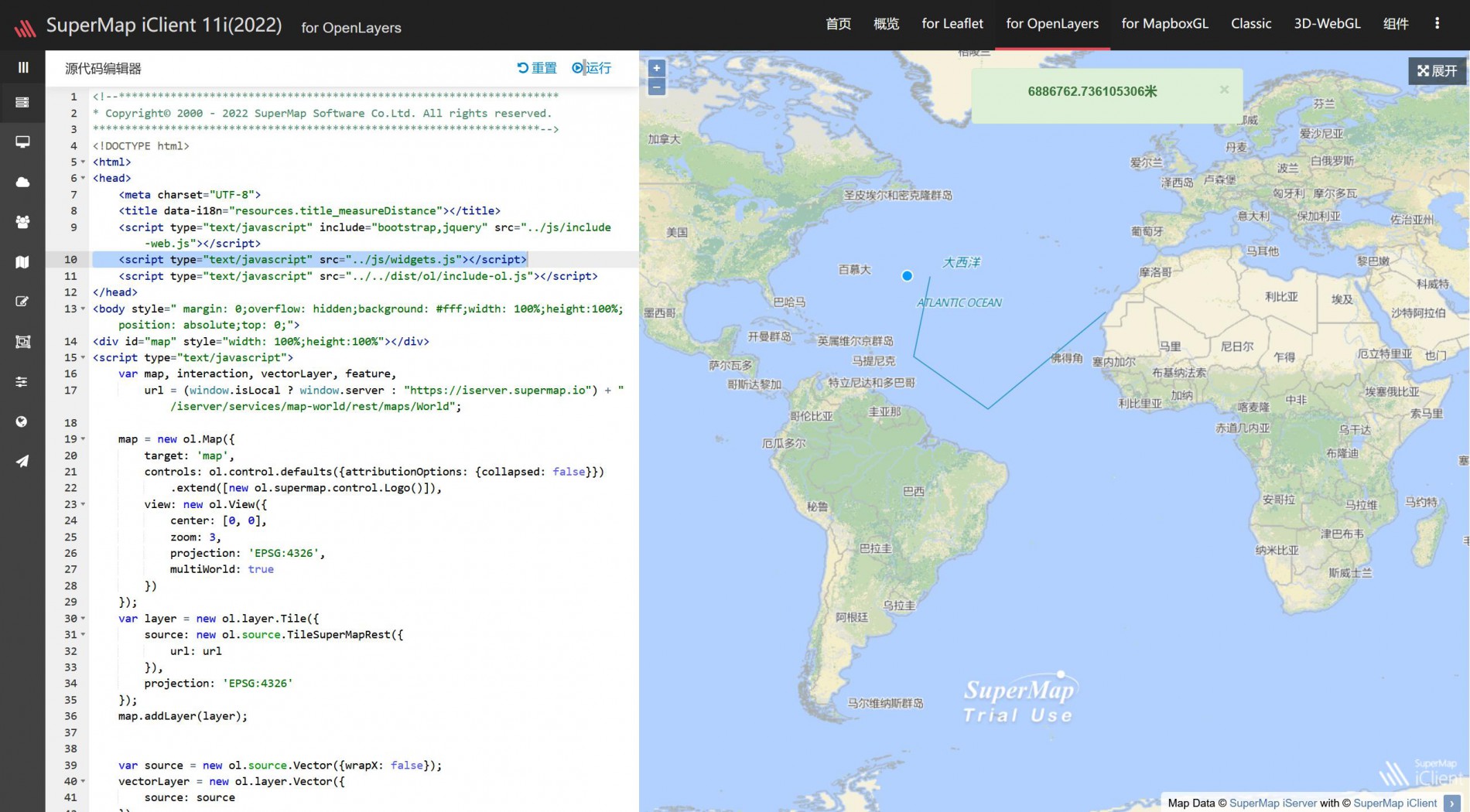
Task: Click the 'for OpenLayers' subtitle beside the title
Action: coord(351,28)
